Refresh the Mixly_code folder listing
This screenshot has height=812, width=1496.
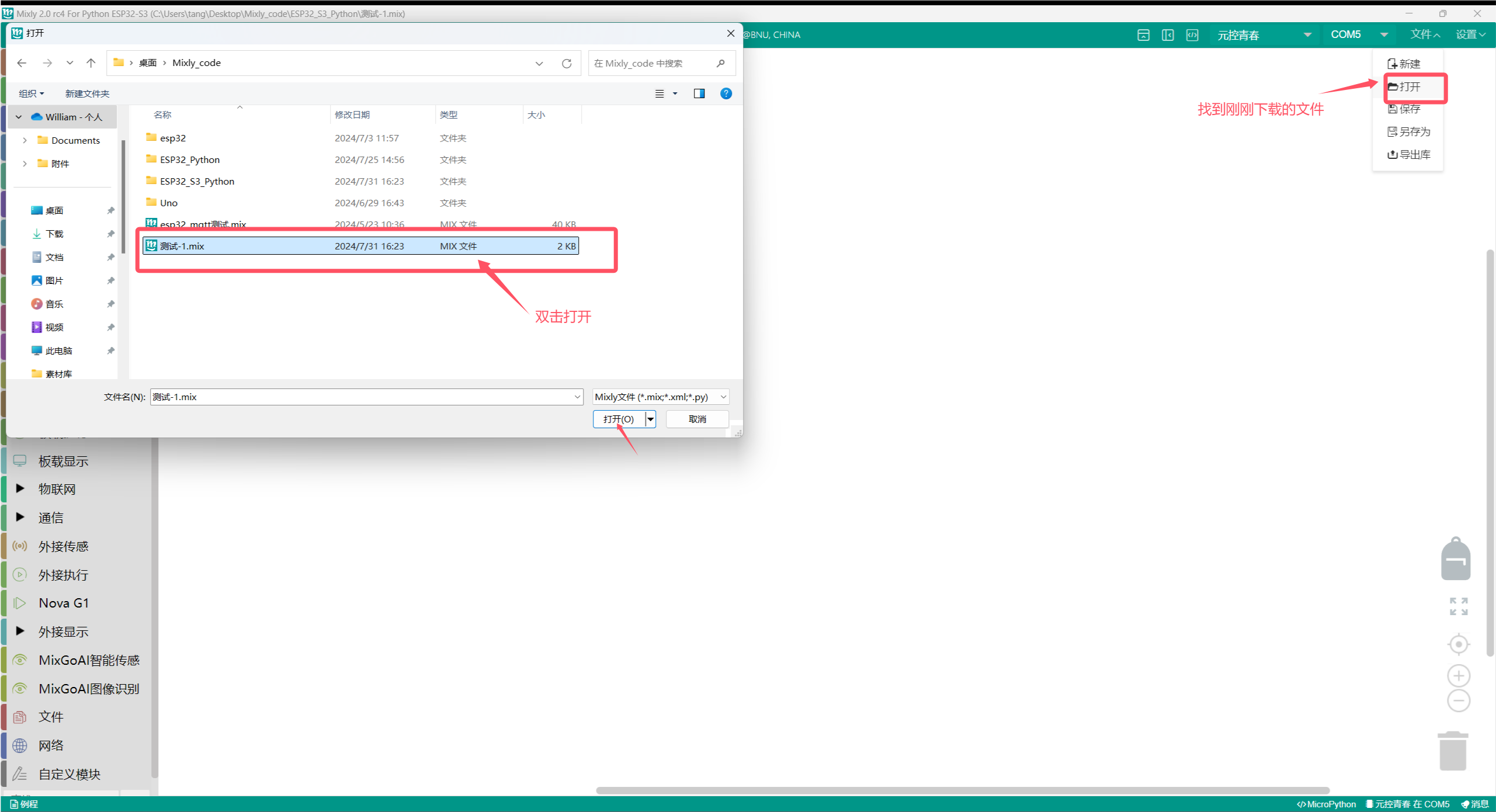[566, 63]
